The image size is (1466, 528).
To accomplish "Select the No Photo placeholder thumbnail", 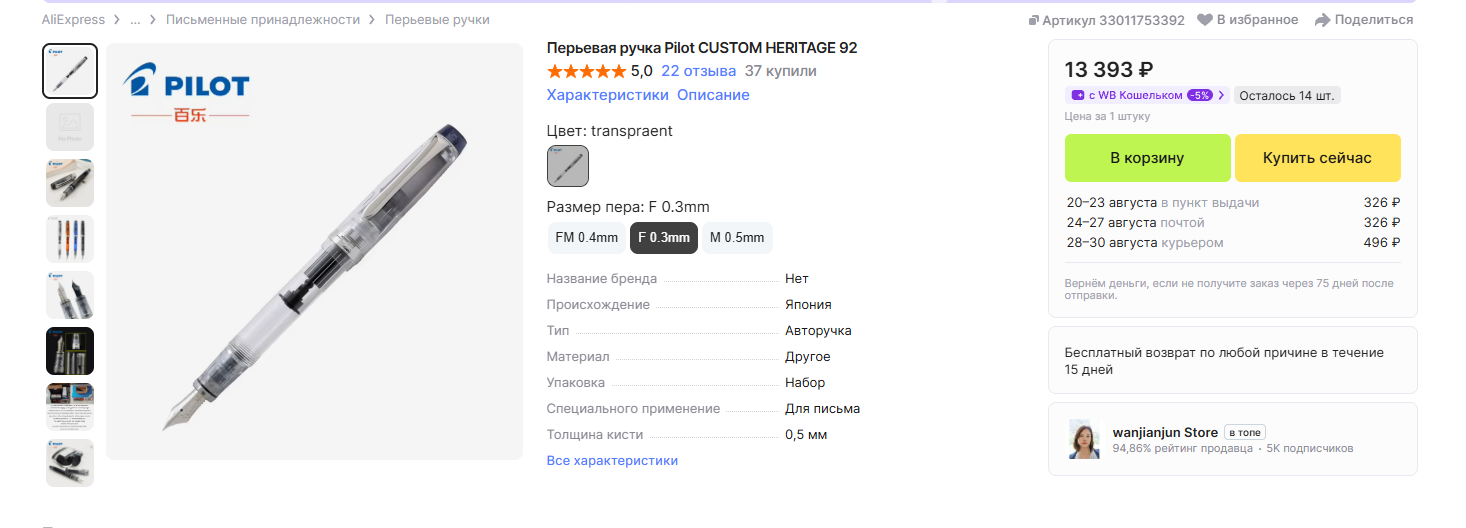I will pyautogui.click(x=70, y=127).
